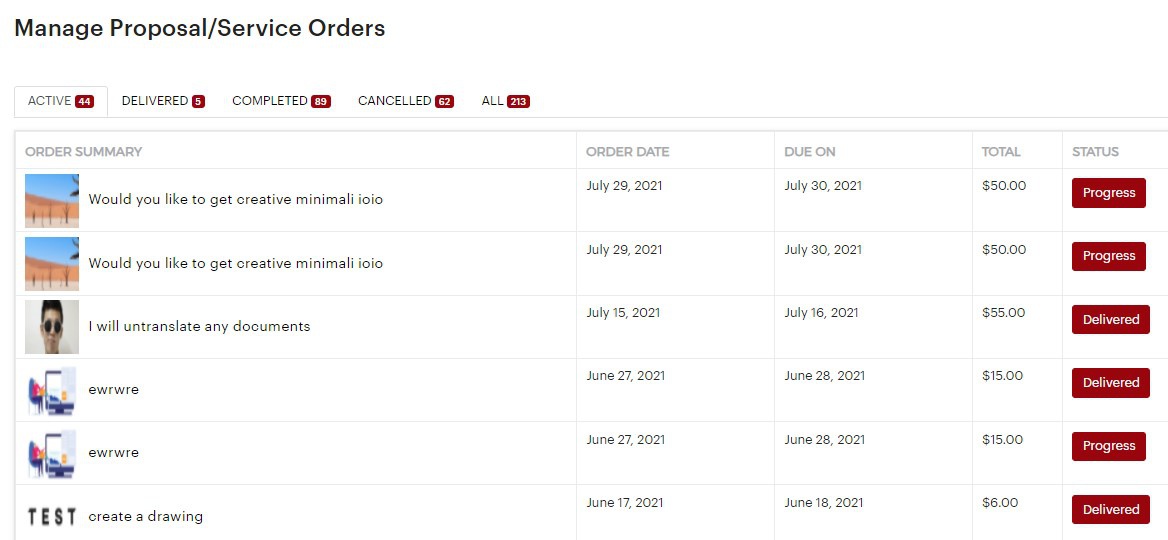Click Delivered status for $55.00 order
Viewport: 1168px width, 540px height.
1110,320
